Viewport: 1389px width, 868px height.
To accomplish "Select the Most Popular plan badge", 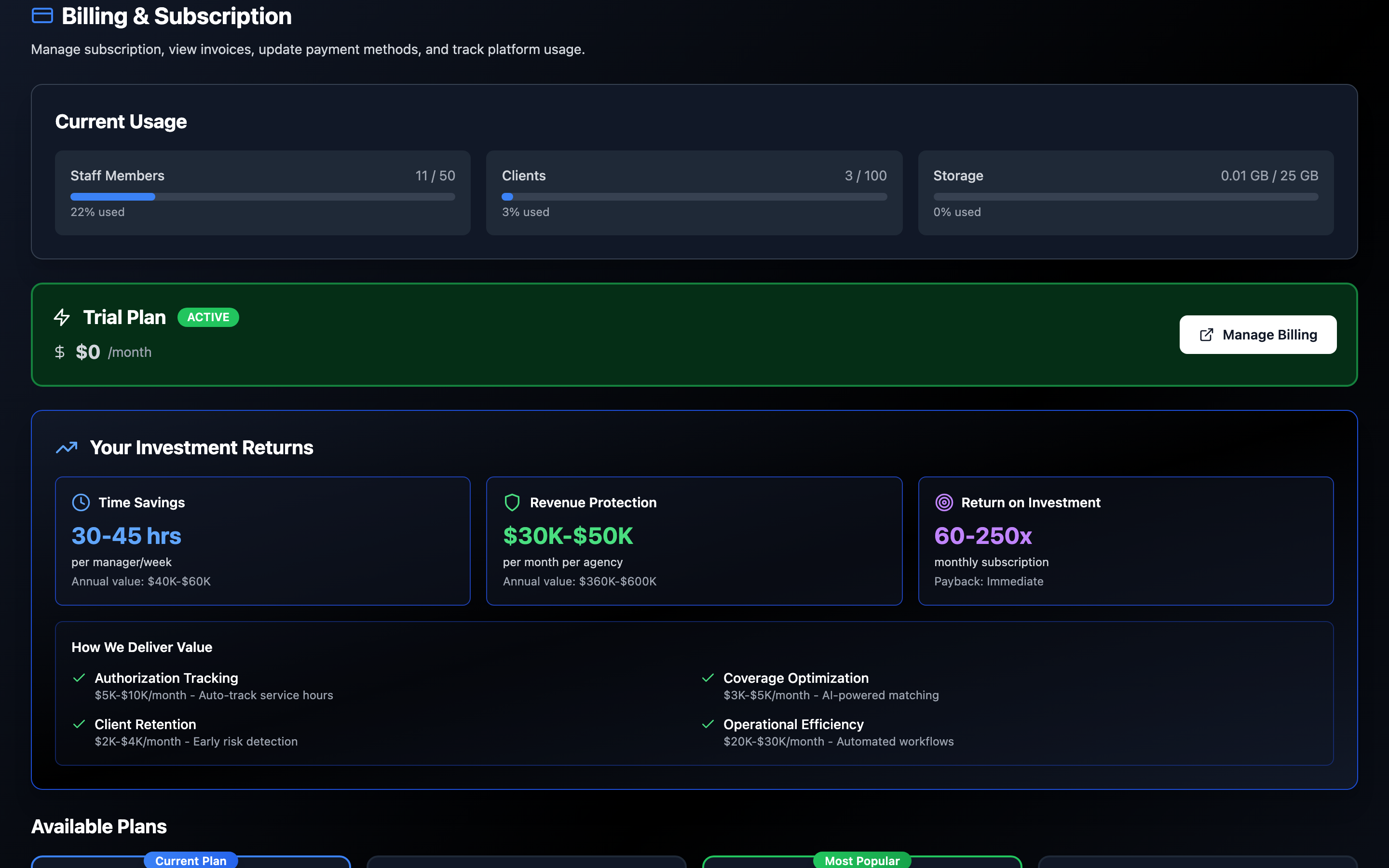I will click(861, 860).
